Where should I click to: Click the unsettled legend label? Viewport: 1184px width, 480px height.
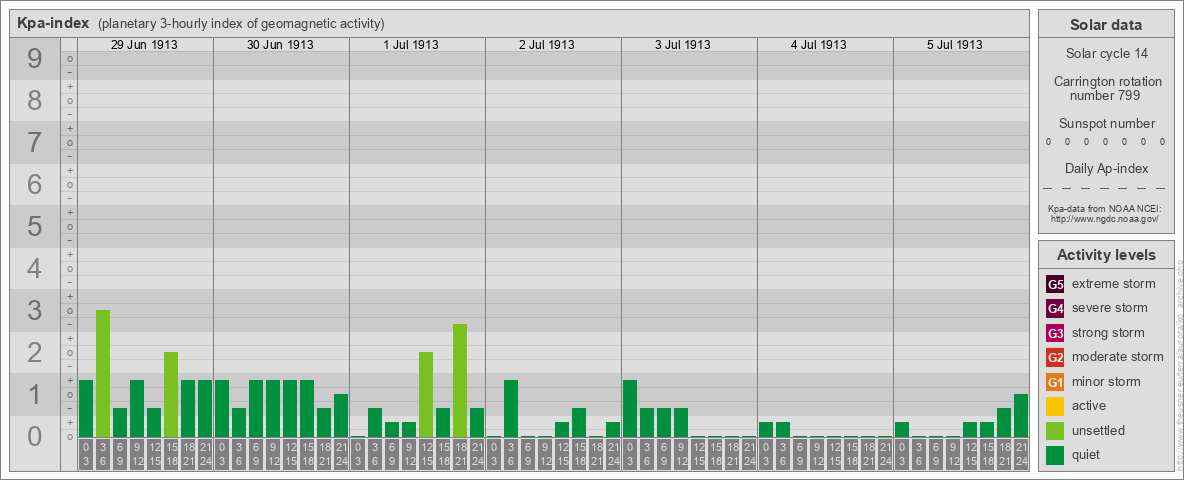click(x=1099, y=429)
